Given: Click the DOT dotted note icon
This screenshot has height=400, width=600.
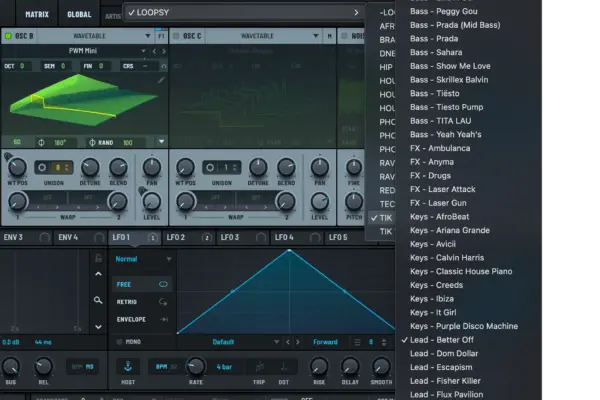Looking at the screenshot, I should click(x=285, y=367).
